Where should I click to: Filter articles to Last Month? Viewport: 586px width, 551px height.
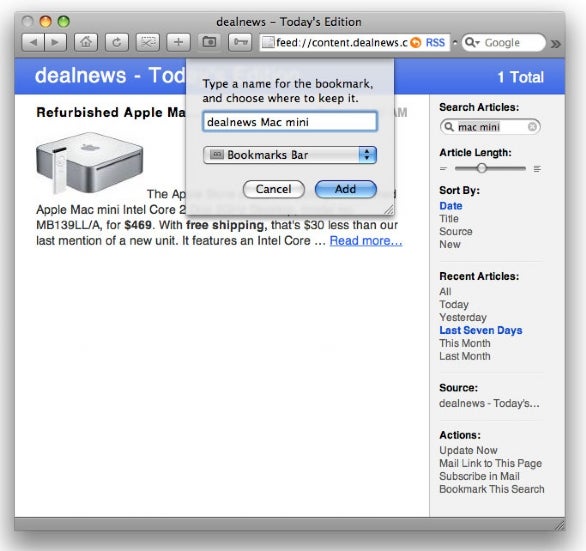pyautogui.click(x=465, y=356)
